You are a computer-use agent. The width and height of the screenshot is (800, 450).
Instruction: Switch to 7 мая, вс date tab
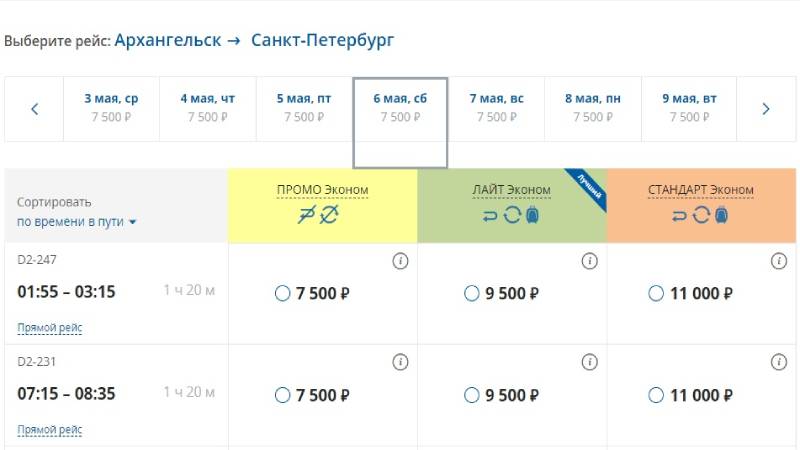pos(496,108)
